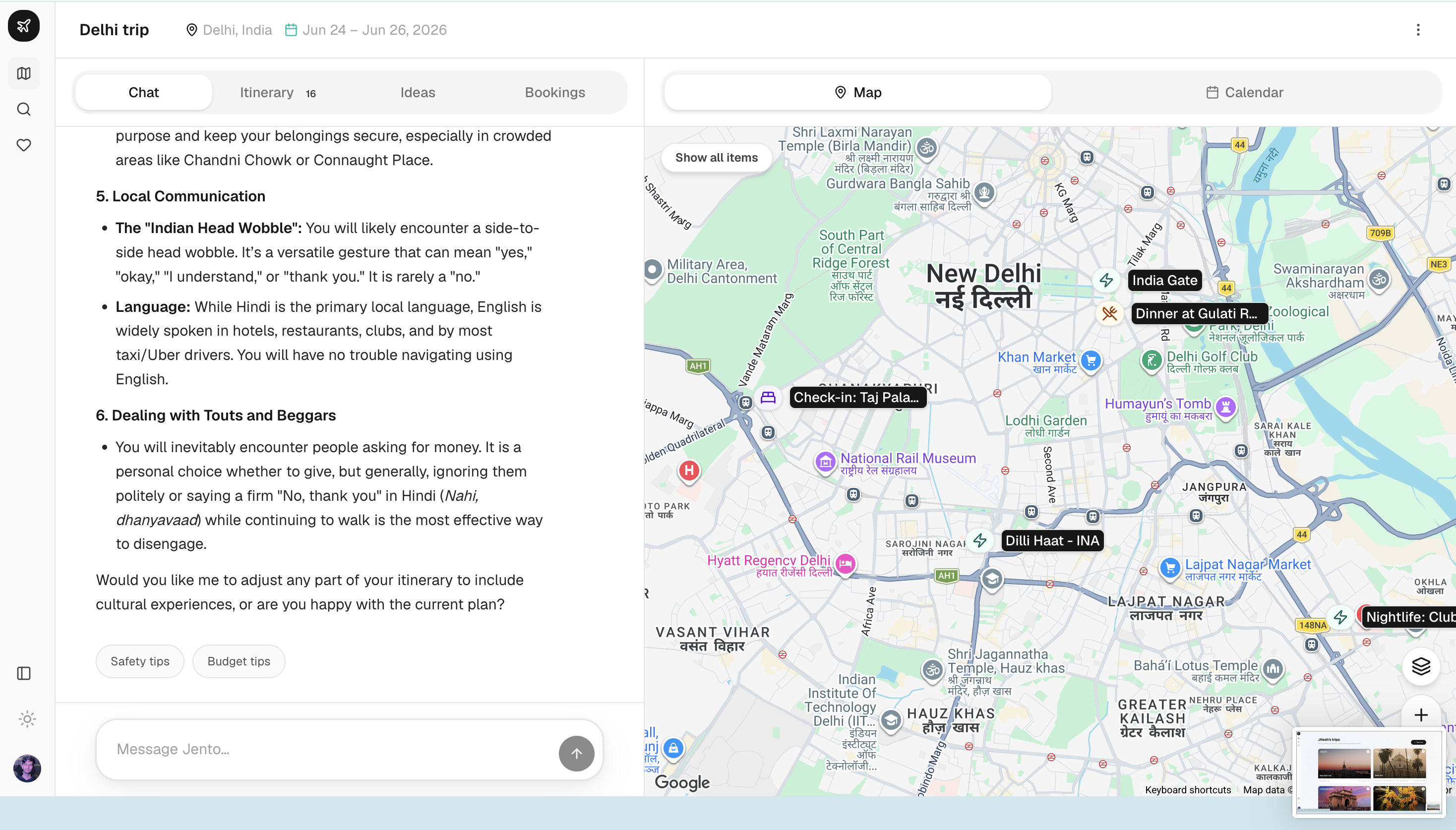
Task: Click the Khan Market shopping pin
Action: [x=1091, y=360]
